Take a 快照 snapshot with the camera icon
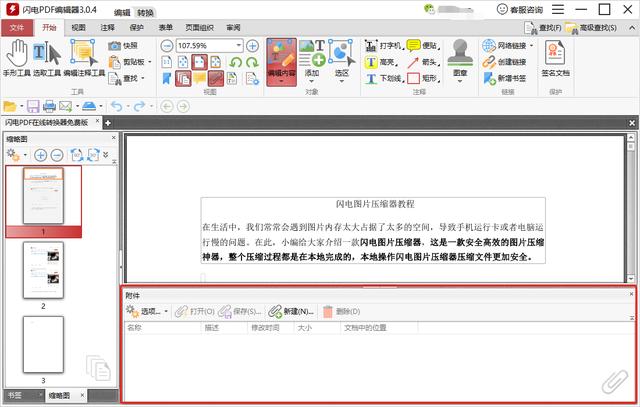Viewport: 640px width, 407px height. pyautogui.click(x=123, y=46)
